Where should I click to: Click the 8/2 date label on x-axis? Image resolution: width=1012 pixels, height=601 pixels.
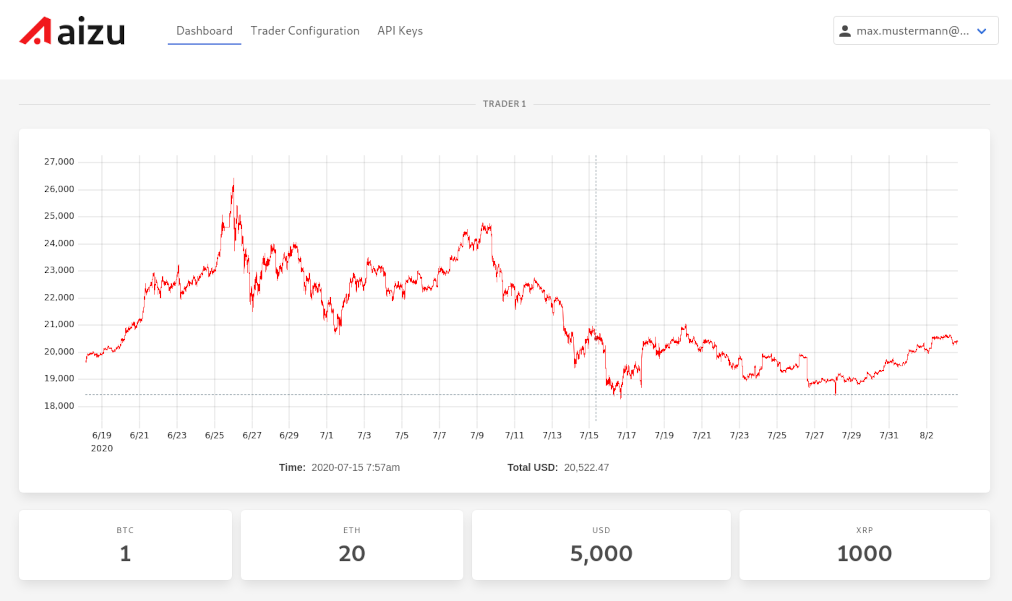pos(926,435)
